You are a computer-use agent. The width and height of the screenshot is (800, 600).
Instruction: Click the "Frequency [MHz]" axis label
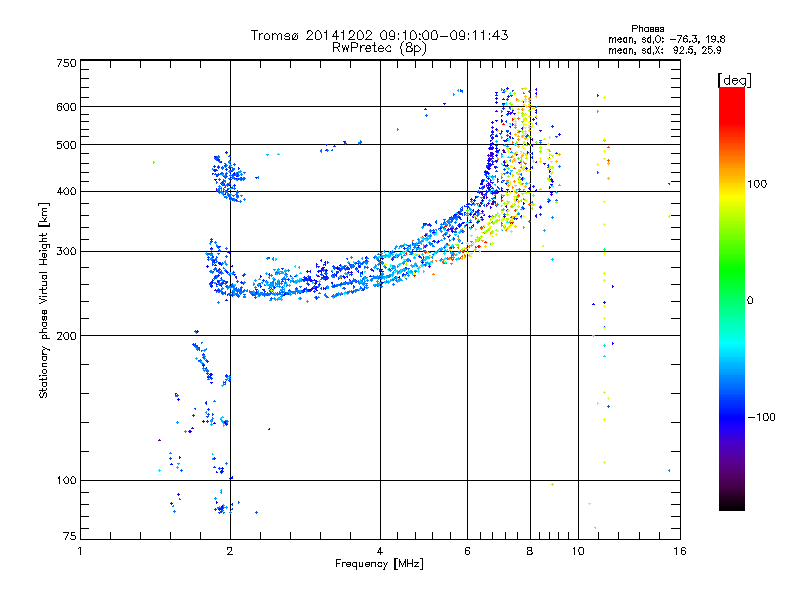coord(379,564)
